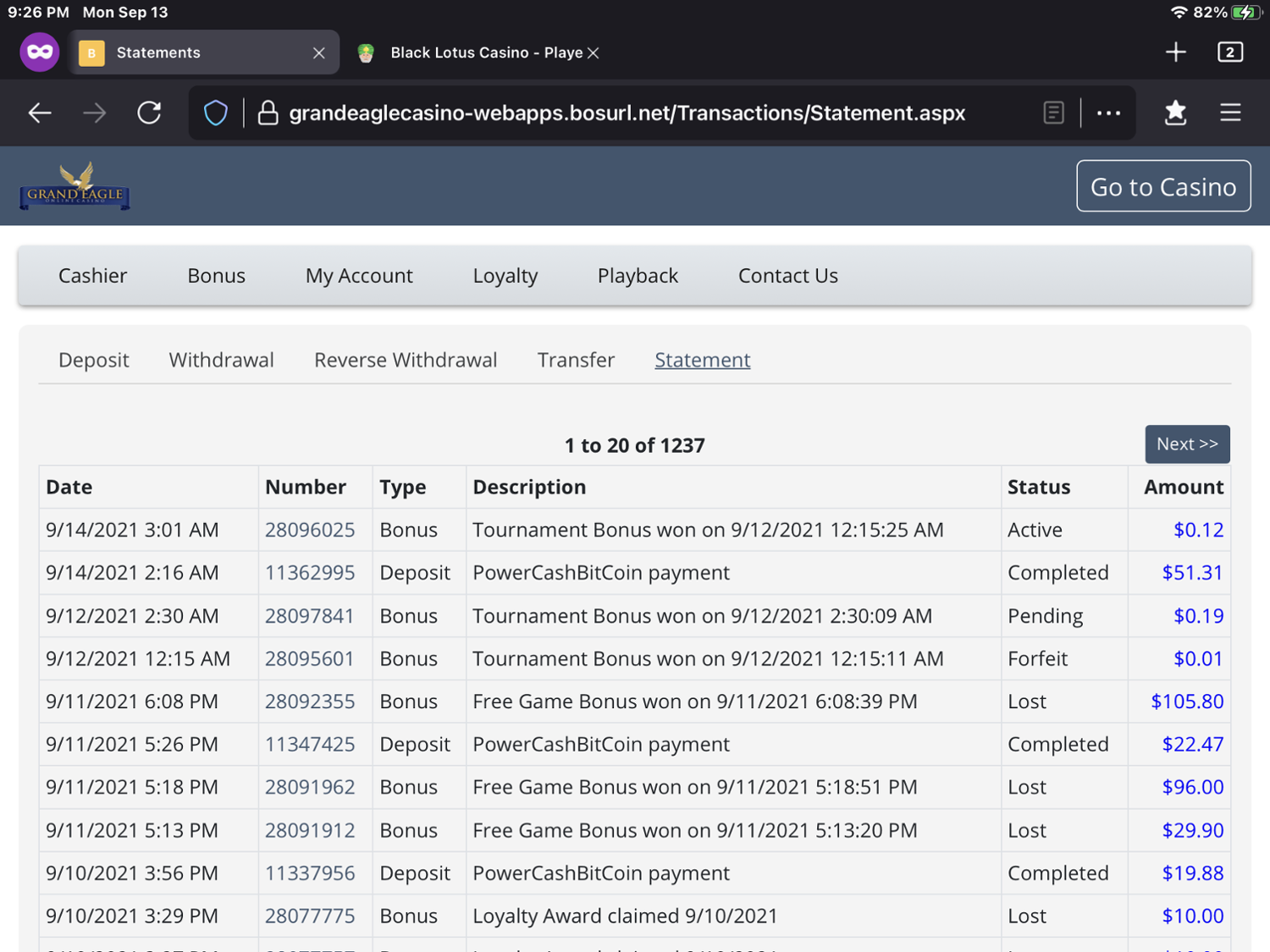Tap the 9:26 PM clock
The width and height of the screenshot is (1270, 952).
[38, 13]
